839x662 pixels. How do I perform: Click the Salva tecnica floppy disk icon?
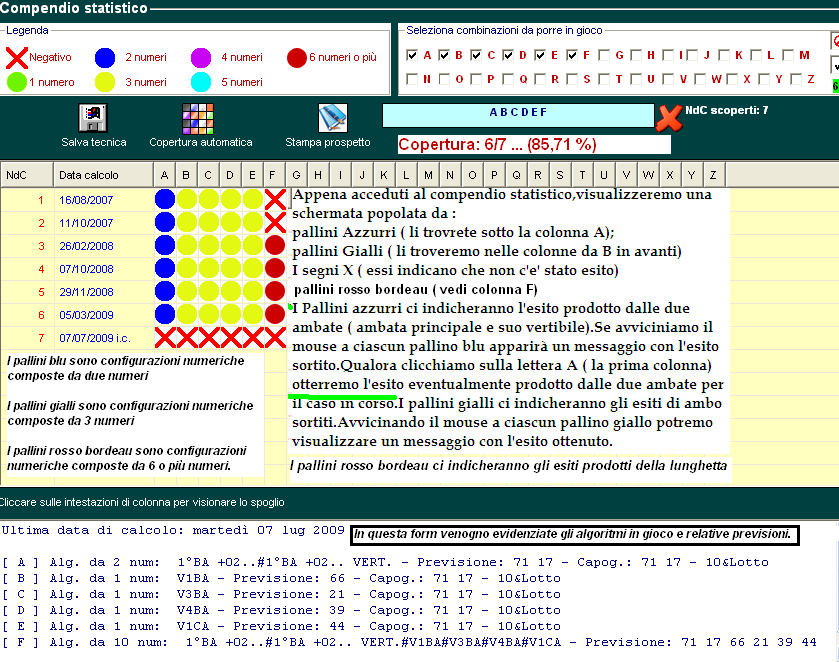(93, 118)
